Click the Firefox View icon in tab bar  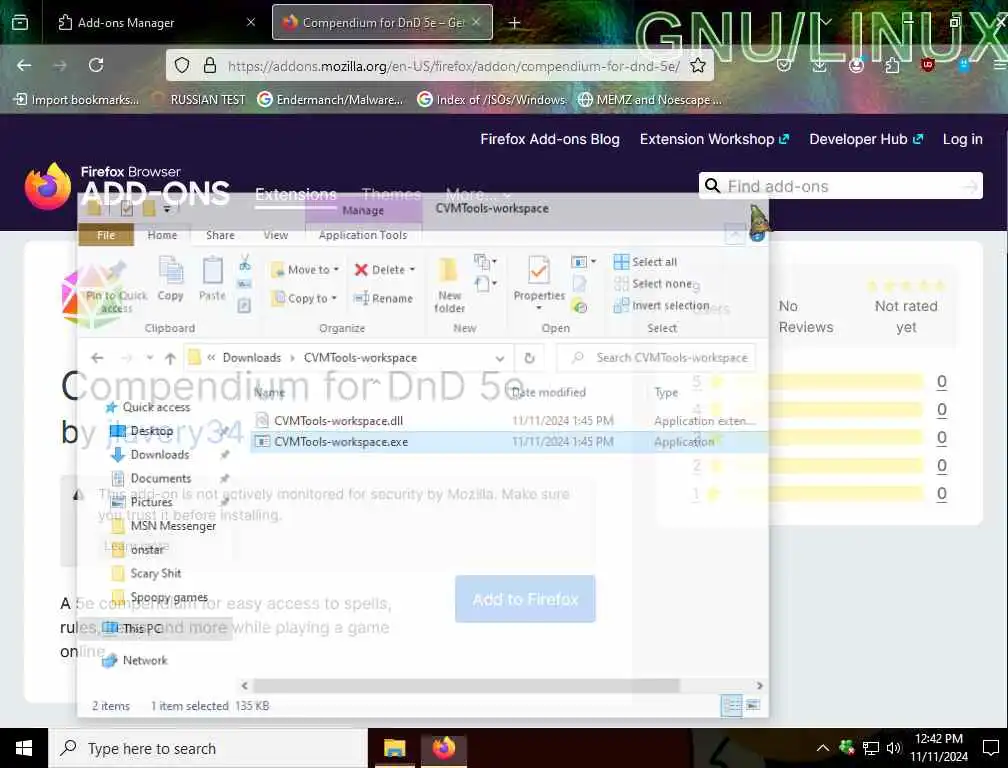point(20,22)
